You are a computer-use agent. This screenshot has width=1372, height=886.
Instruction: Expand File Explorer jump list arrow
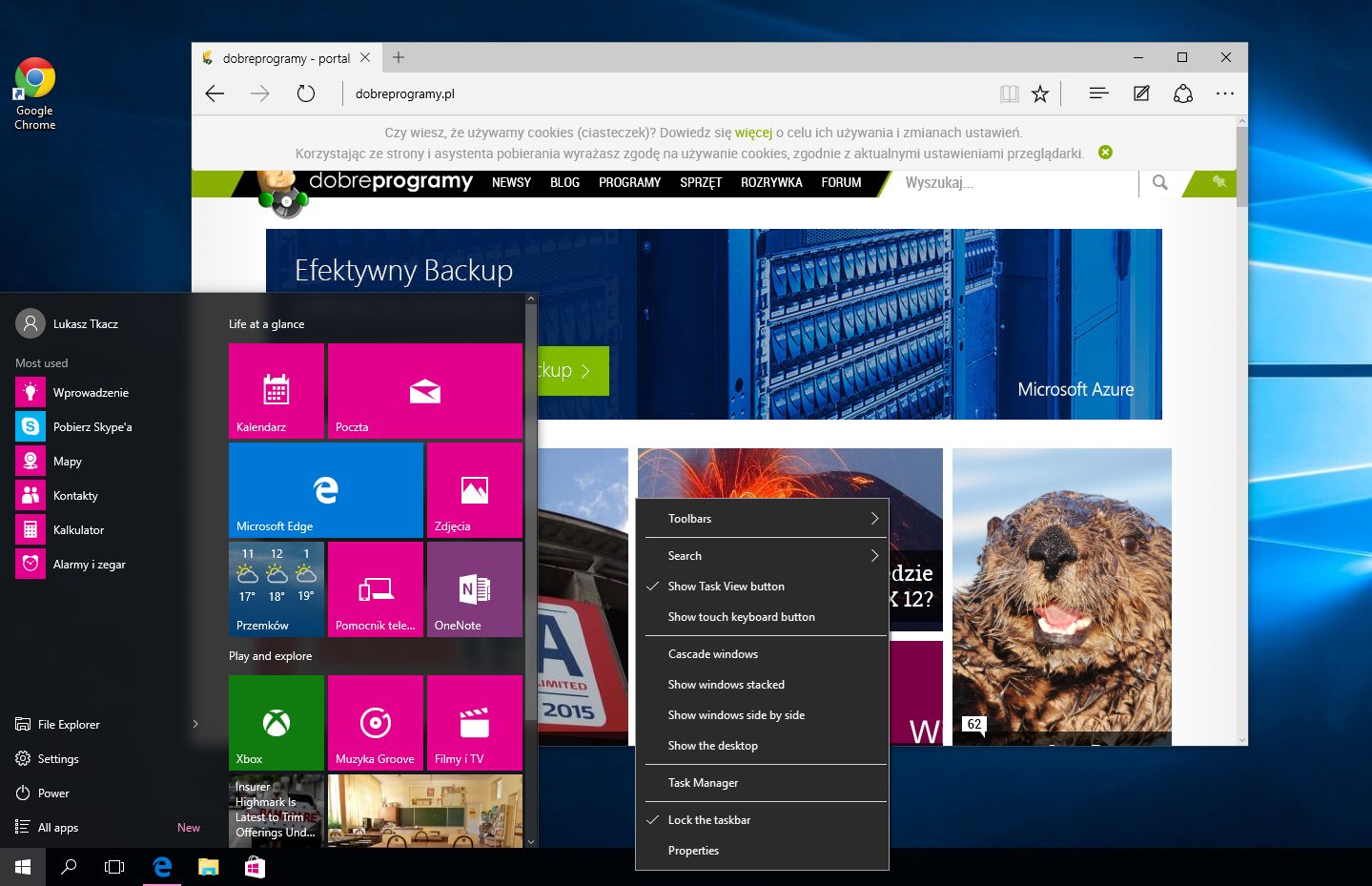[195, 725]
